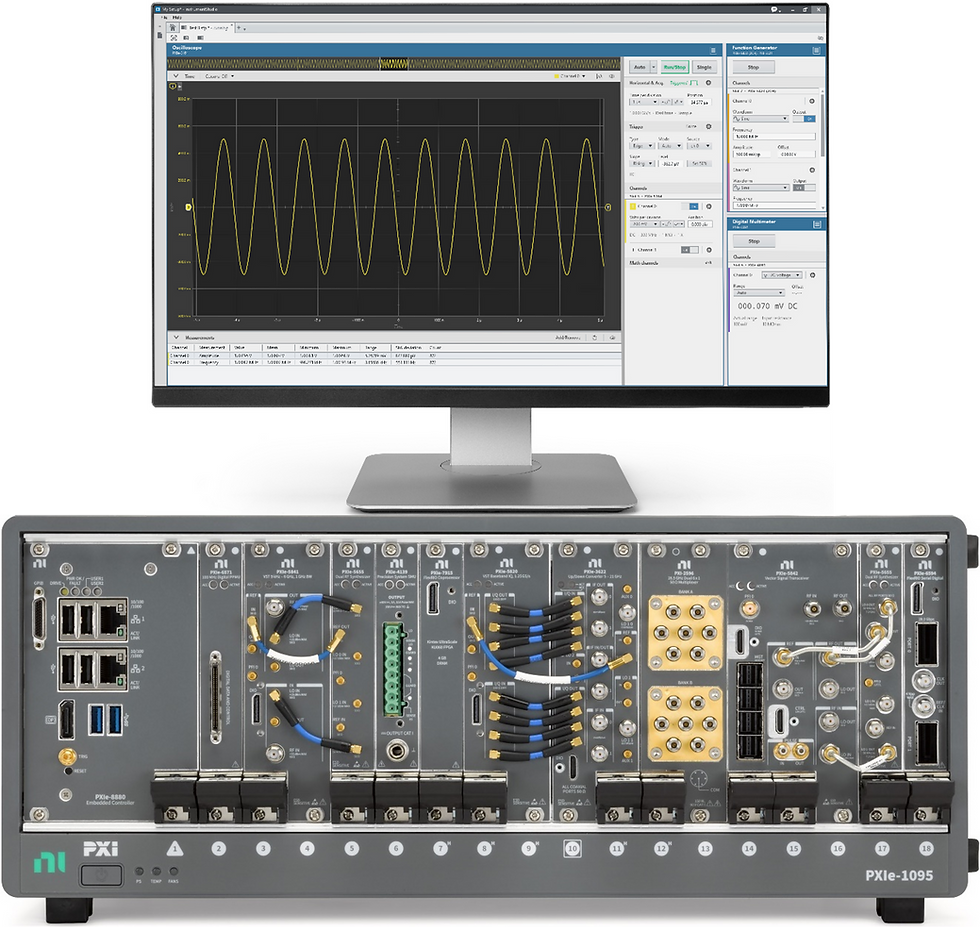The image size is (980, 927).
Task: Open Channel 0 selector above graph
Action: 571,76
